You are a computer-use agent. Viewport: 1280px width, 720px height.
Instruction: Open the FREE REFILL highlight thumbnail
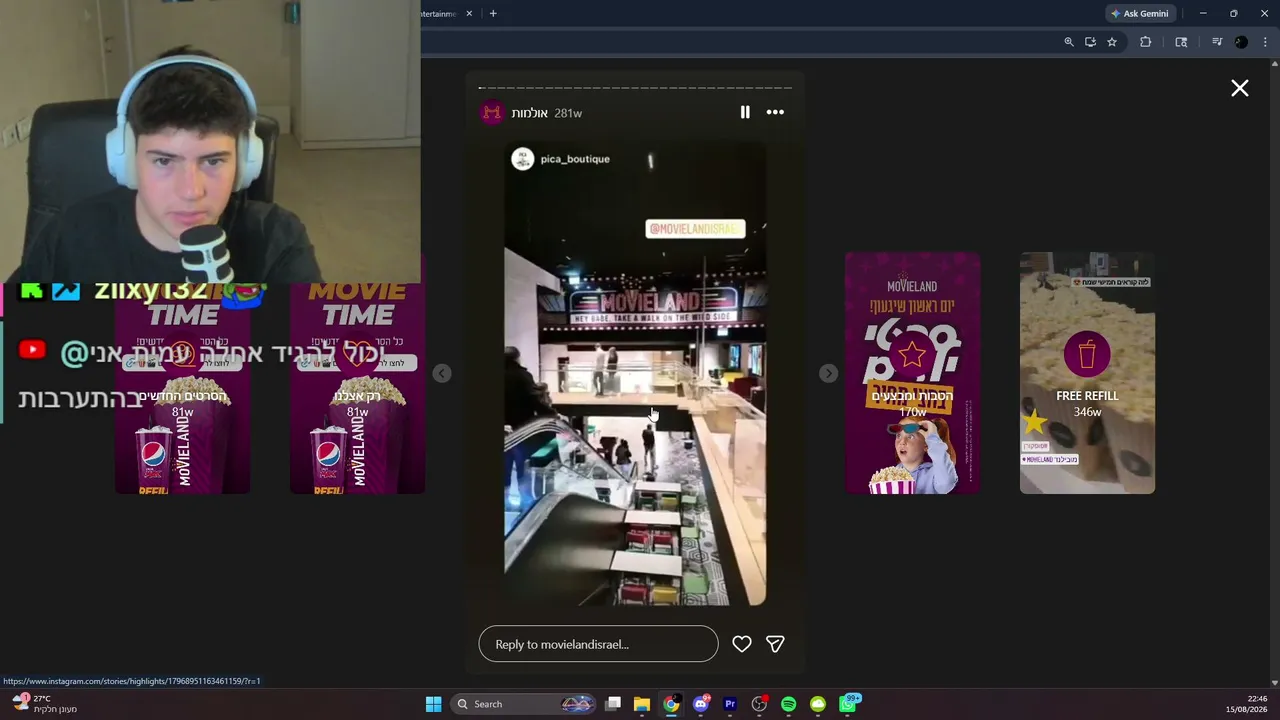[1087, 373]
